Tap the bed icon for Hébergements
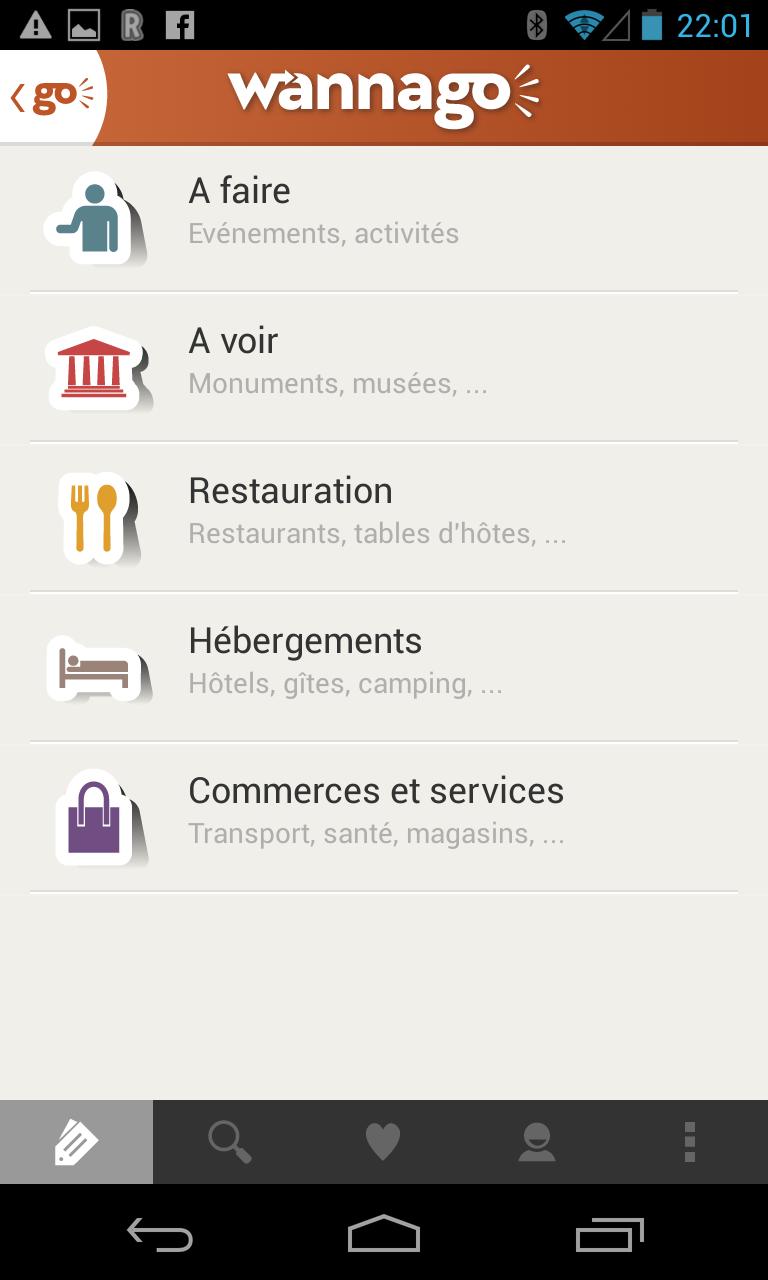The height and width of the screenshot is (1280, 768). point(94,668)
